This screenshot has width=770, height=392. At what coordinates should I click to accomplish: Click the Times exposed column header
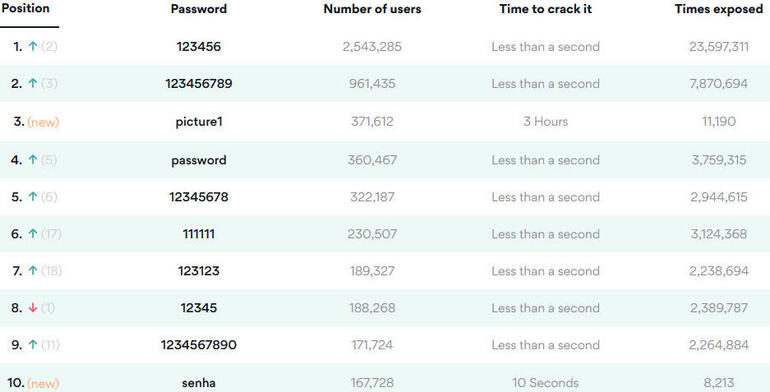pyautogui.click(x=718, y=9)
